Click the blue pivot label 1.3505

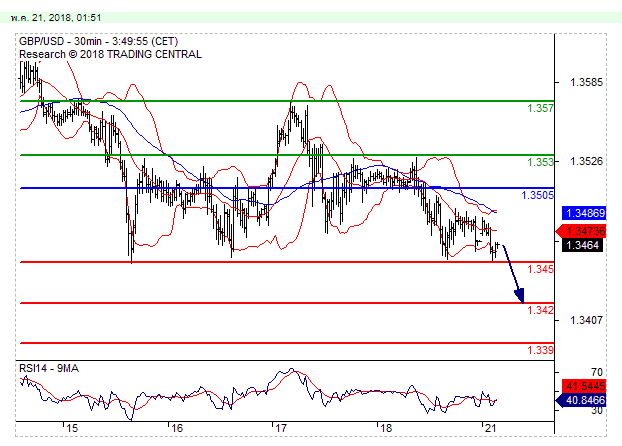click(x=537, y=195)
